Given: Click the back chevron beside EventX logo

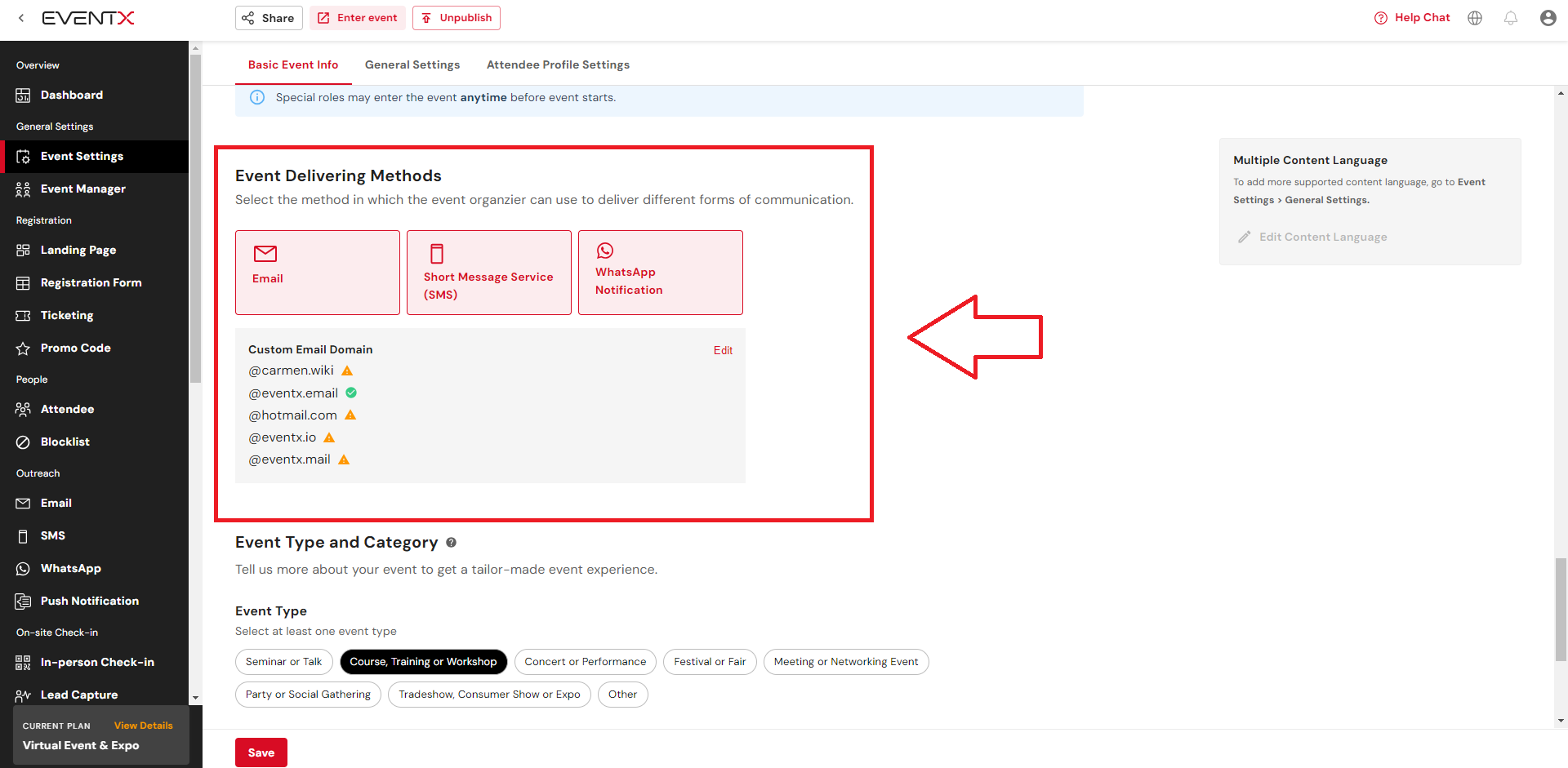Looking at the screenshot, I should 21,18.
